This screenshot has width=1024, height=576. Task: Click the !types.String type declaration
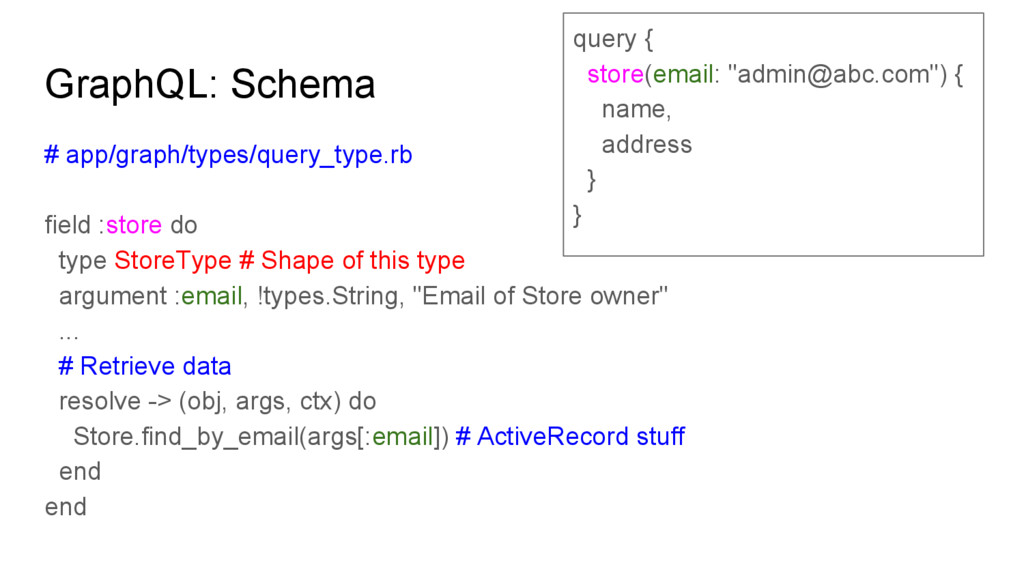point(328,296)
